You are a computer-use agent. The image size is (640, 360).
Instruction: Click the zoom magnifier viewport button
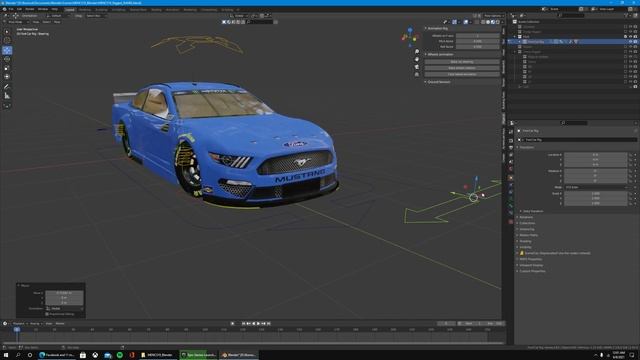pos(417,52)
